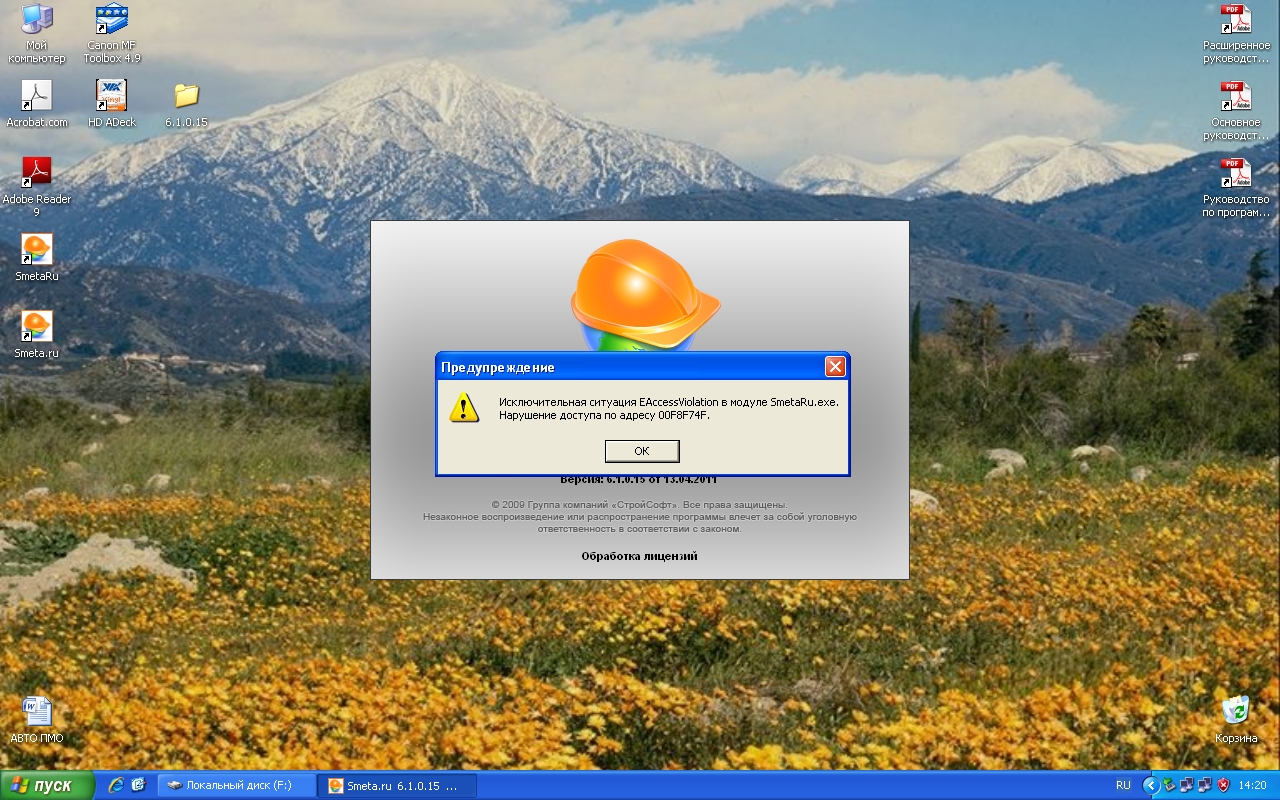Viewport: 1280px width, 800px height.
Task: Click 'Нарушение доступа по адресу 00F8F74F' text
Action: click(x=604, y=415)
